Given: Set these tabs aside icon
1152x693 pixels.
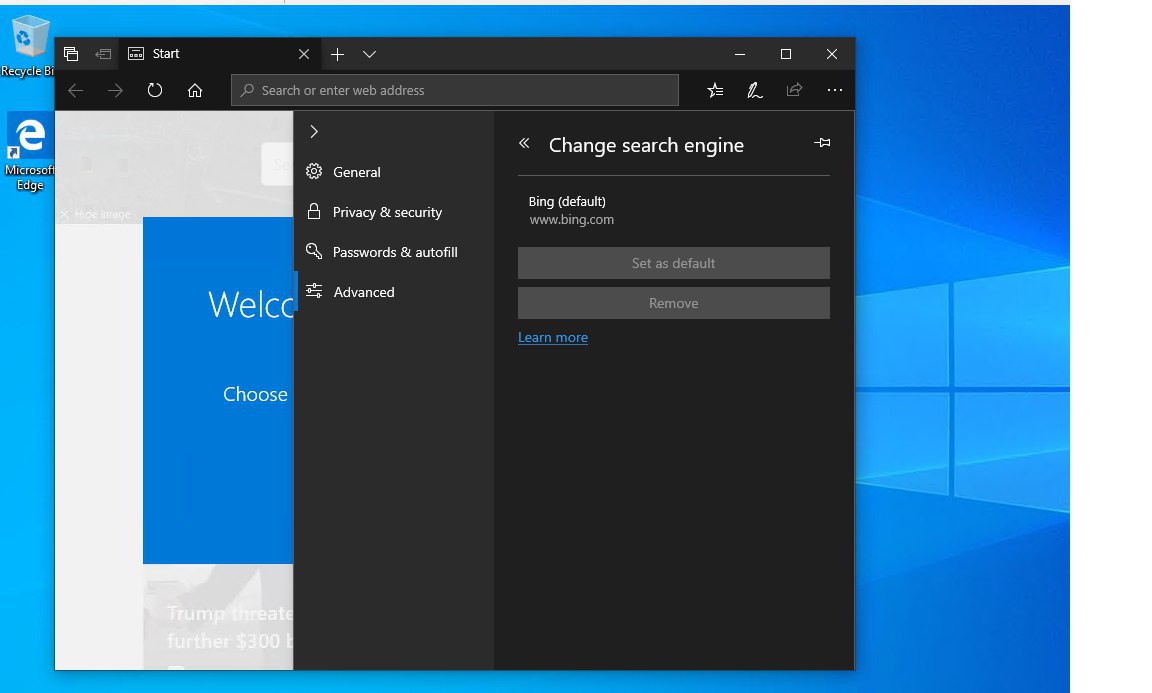Looking at the screenshot, I should (103, 54).
